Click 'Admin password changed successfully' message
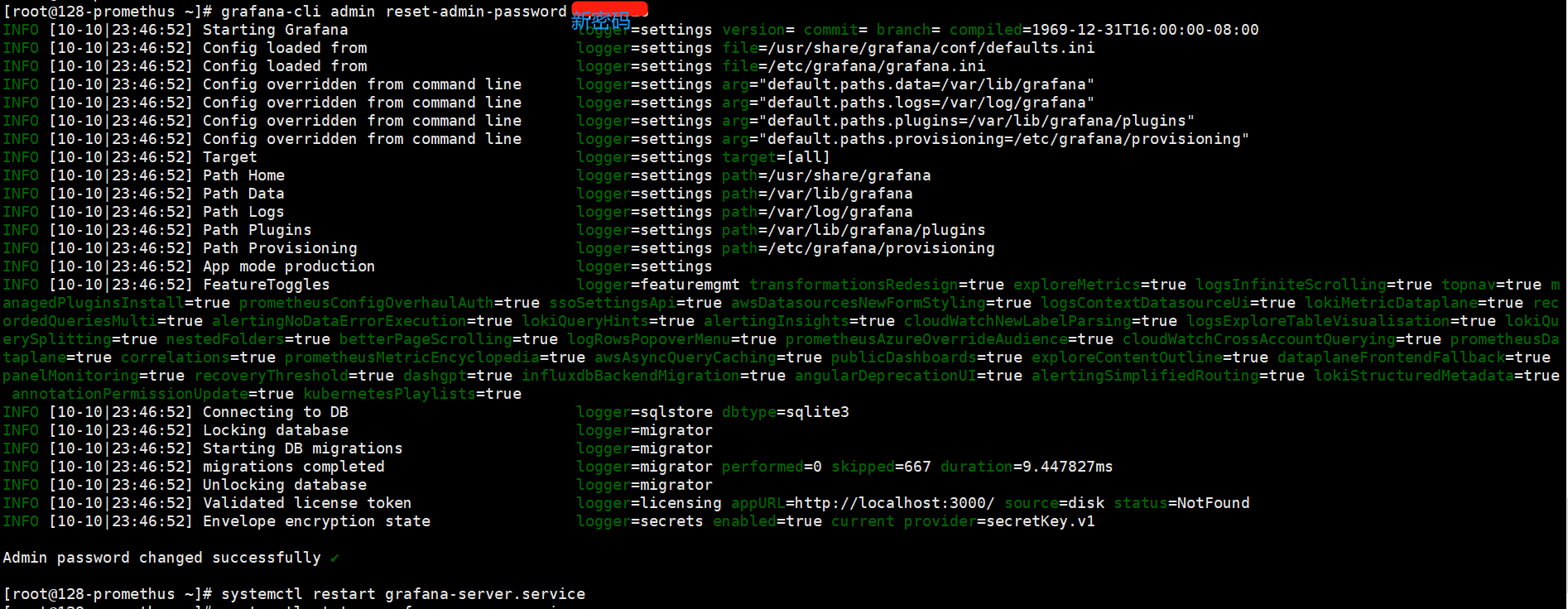The width and height of the screenshot is (1568, 609). (x=161, y=558)
